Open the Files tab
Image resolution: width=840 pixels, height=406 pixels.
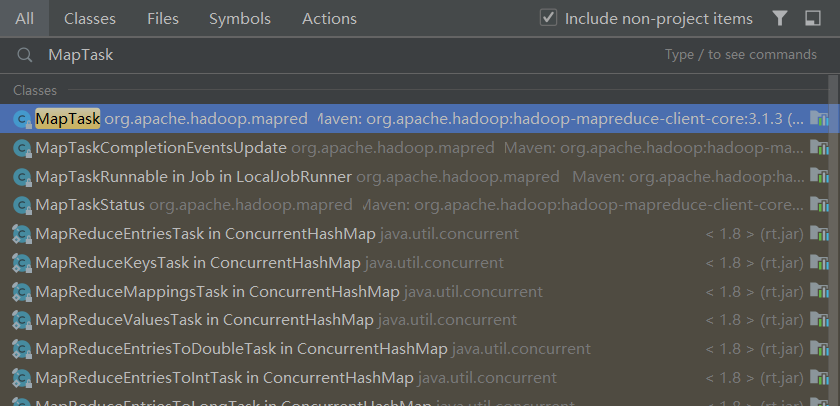162,18
